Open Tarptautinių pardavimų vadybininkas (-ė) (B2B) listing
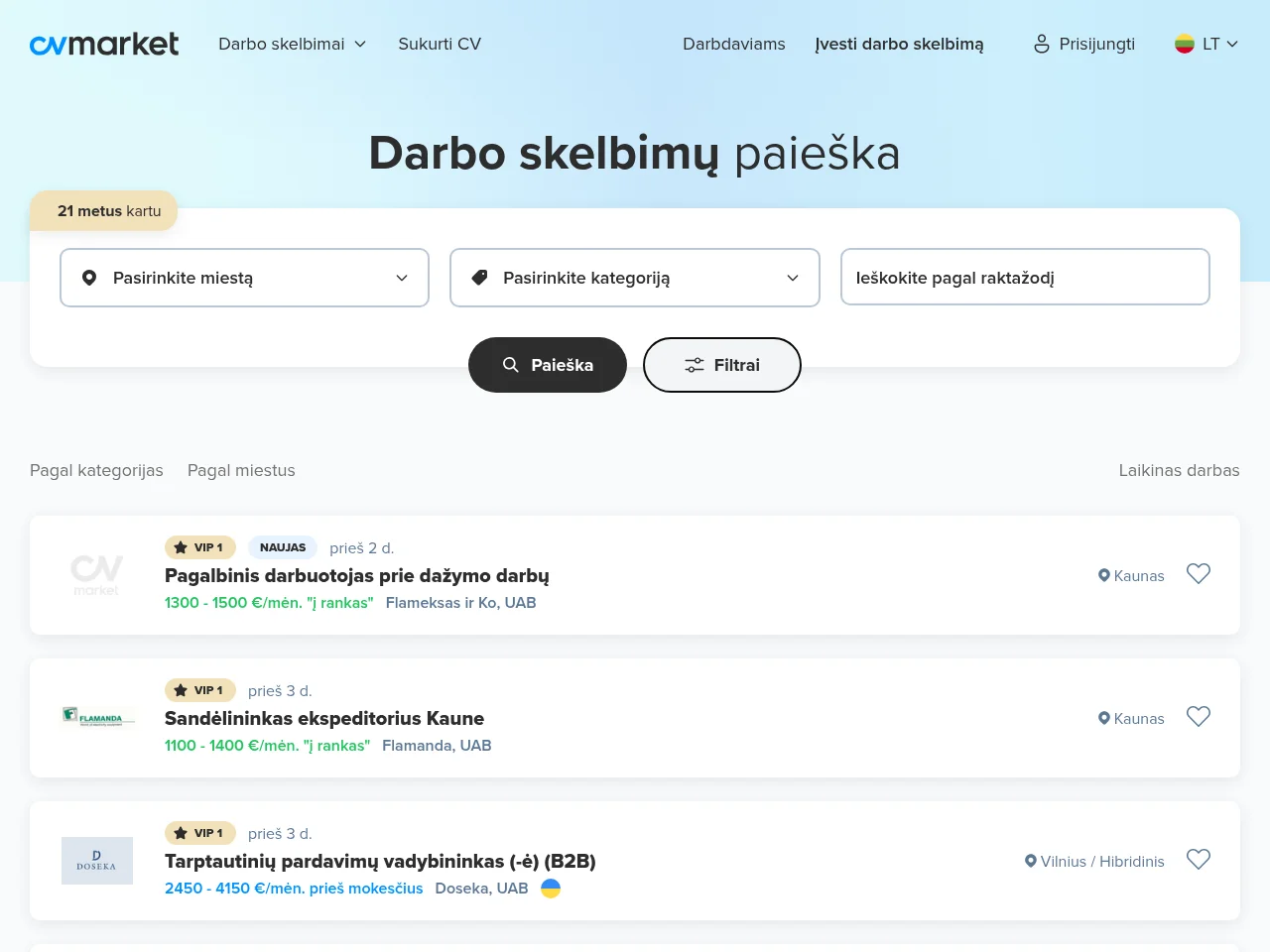Screen dimensions: 1270x952 click(x=380, y=861)
